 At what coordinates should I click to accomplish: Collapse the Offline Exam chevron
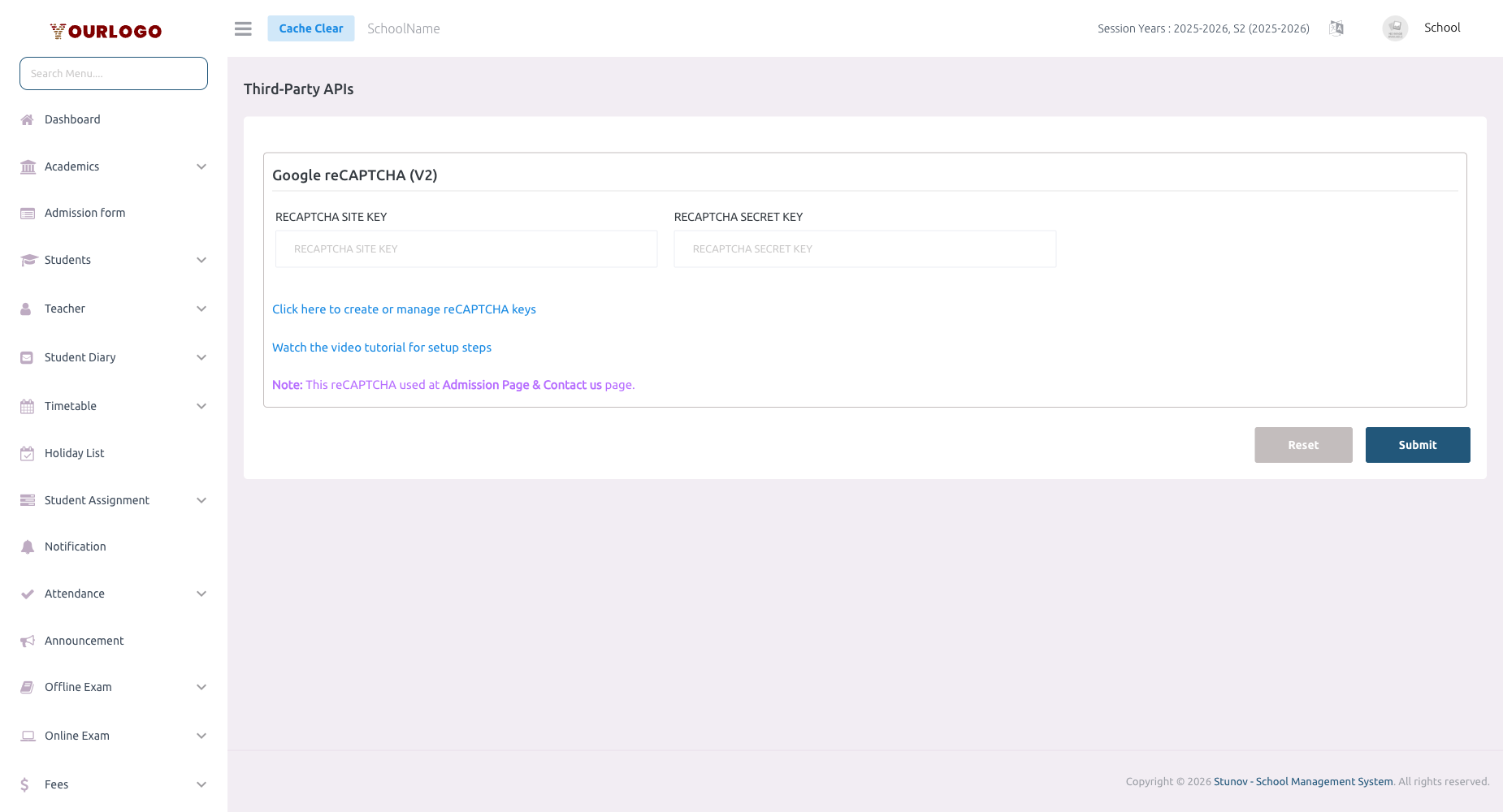[x=201, y=686]
